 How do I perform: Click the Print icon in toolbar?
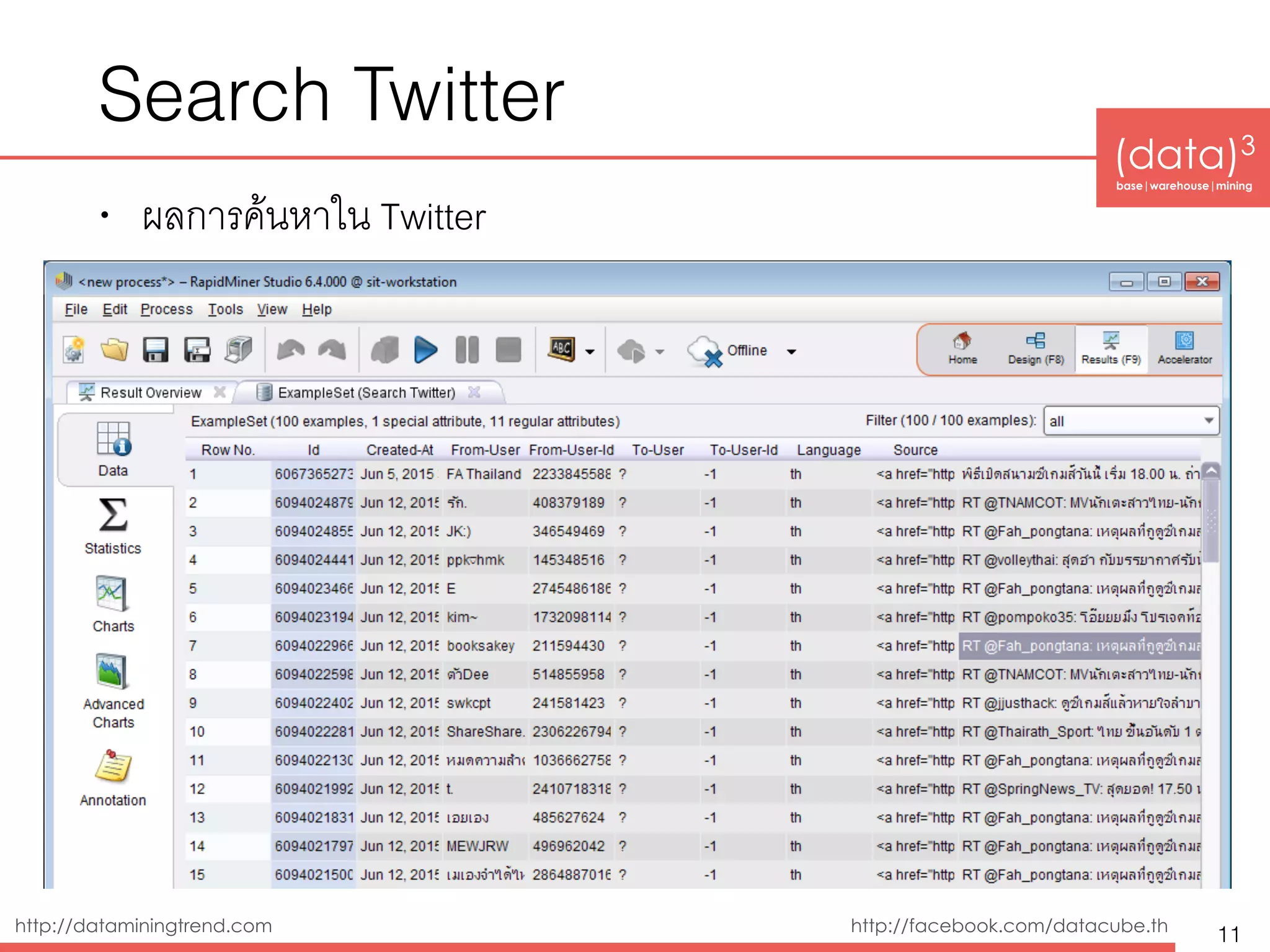coord(239,350)
